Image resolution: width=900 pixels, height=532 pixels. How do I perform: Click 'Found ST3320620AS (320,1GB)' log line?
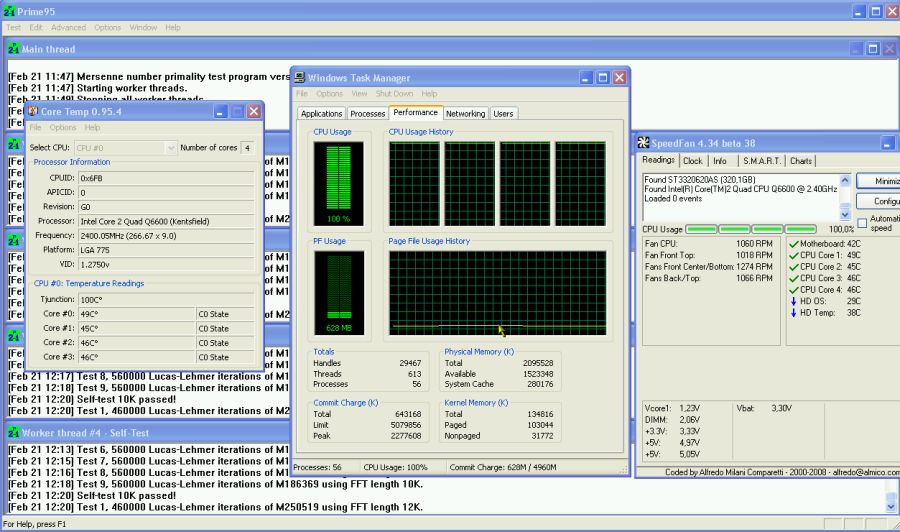[700, 179]
